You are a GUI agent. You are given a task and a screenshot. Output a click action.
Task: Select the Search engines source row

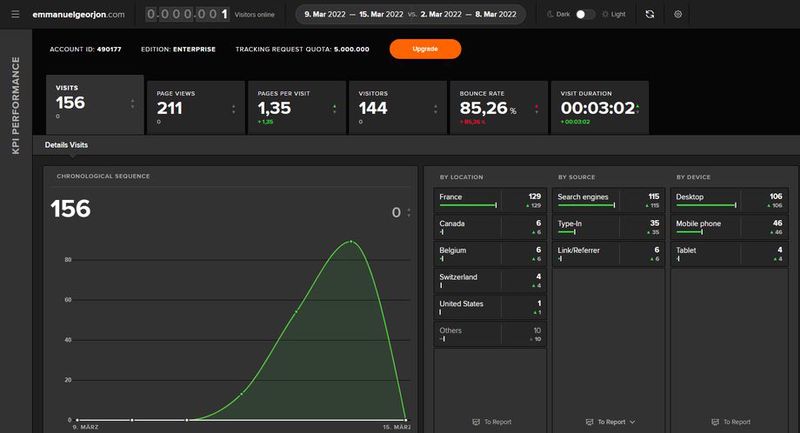coord(607,200)
